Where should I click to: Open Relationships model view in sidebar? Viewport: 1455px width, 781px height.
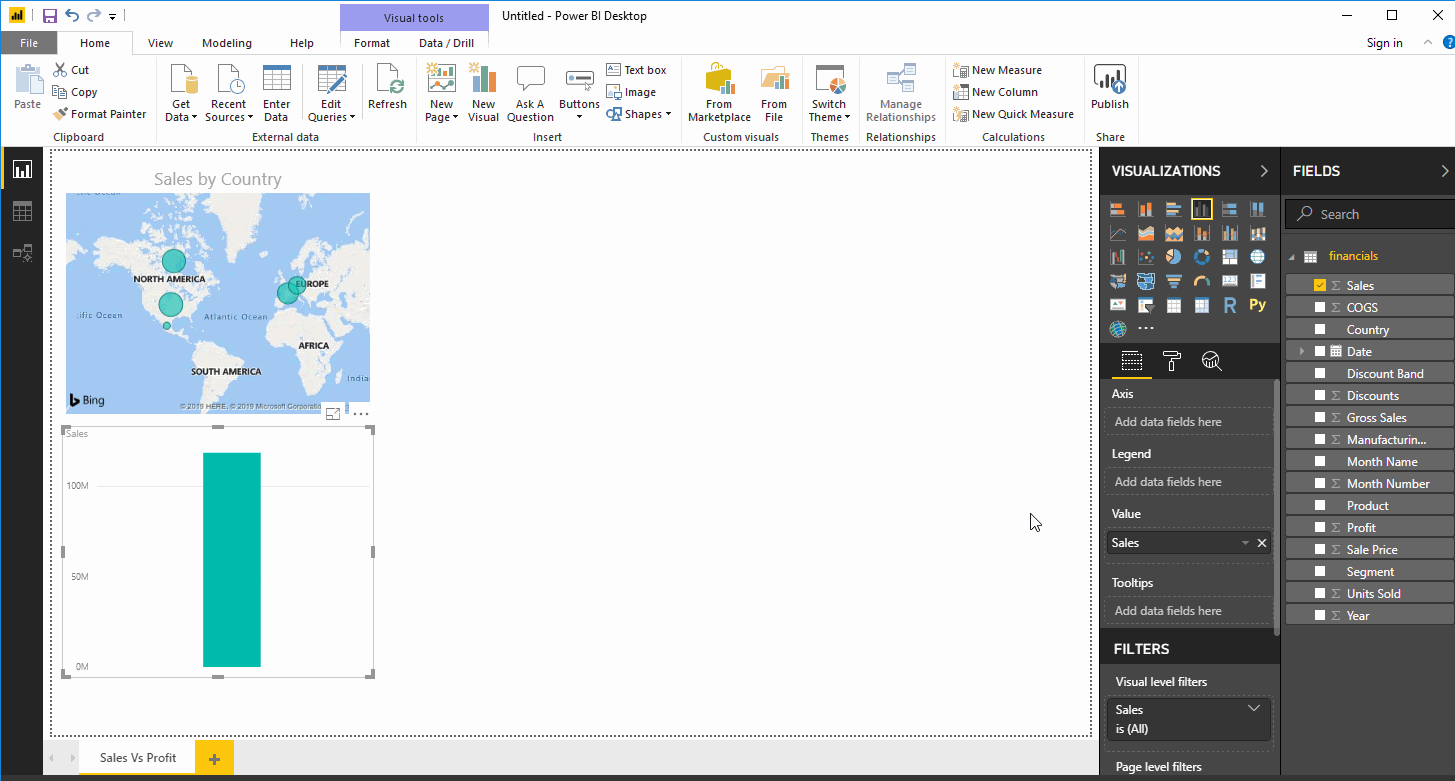22,253
